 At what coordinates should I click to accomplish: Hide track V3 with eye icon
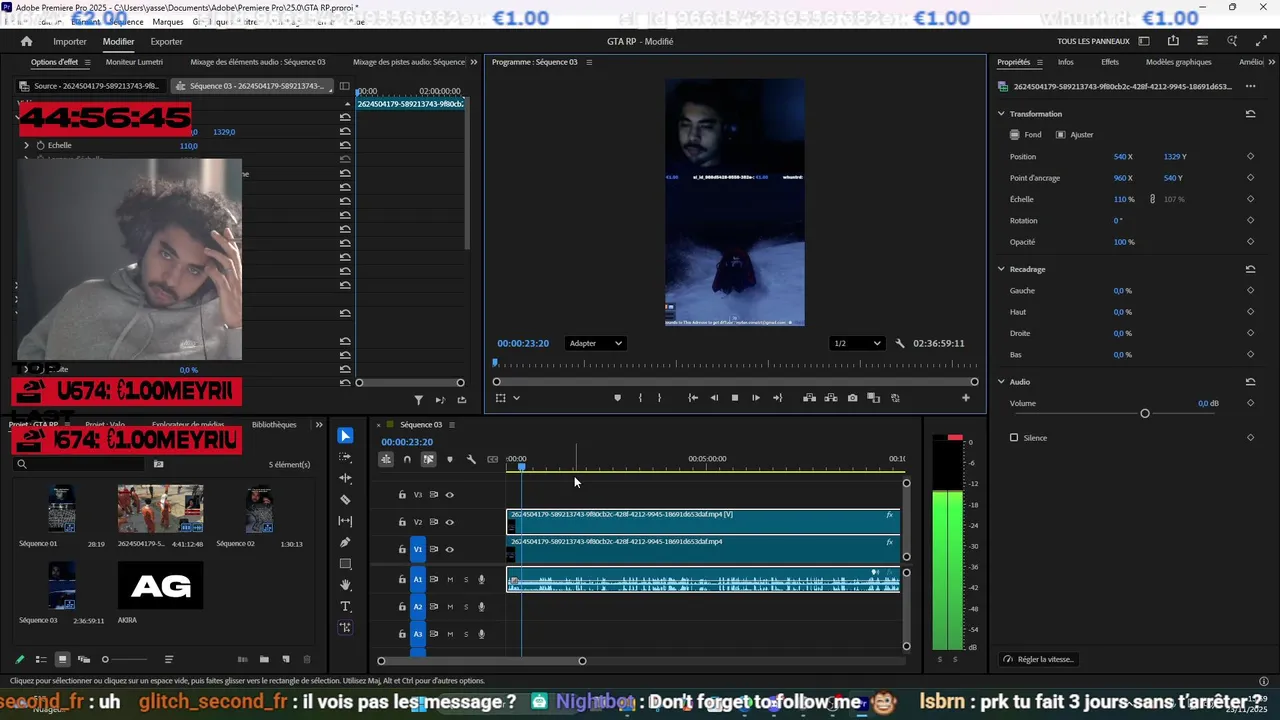[x=449, y=495]
